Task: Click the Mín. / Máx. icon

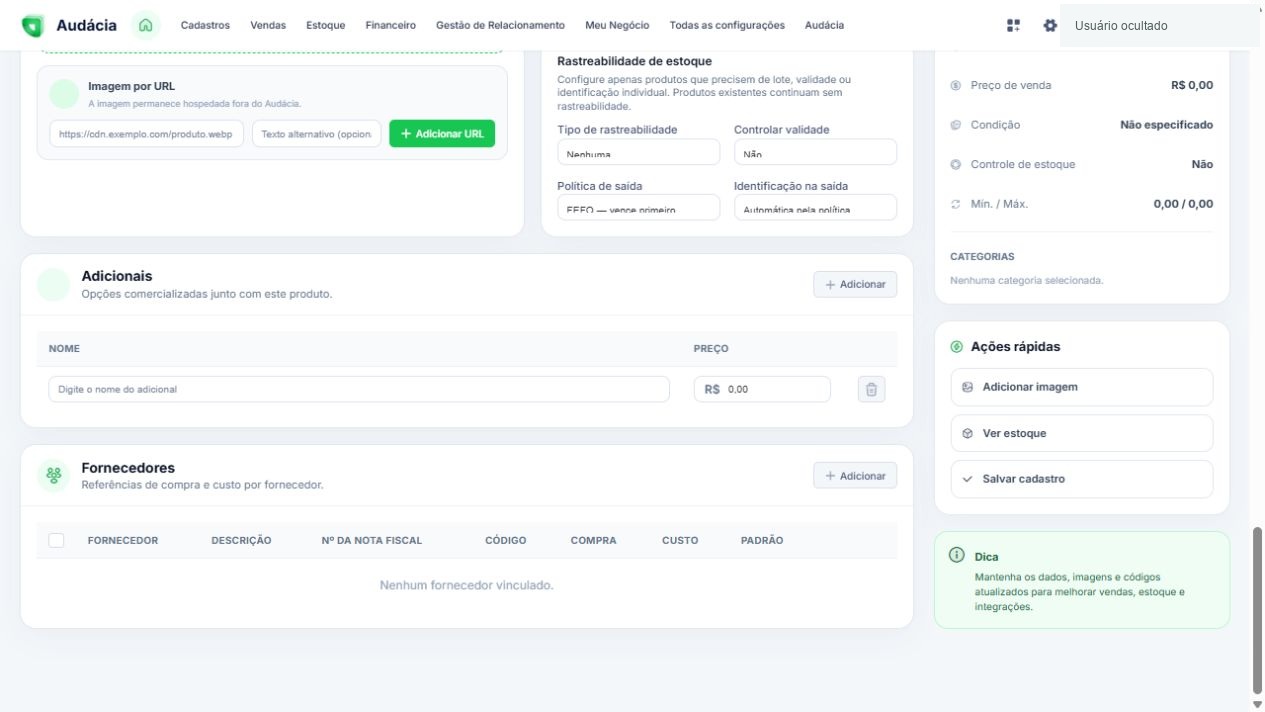Action: (956, 204)
